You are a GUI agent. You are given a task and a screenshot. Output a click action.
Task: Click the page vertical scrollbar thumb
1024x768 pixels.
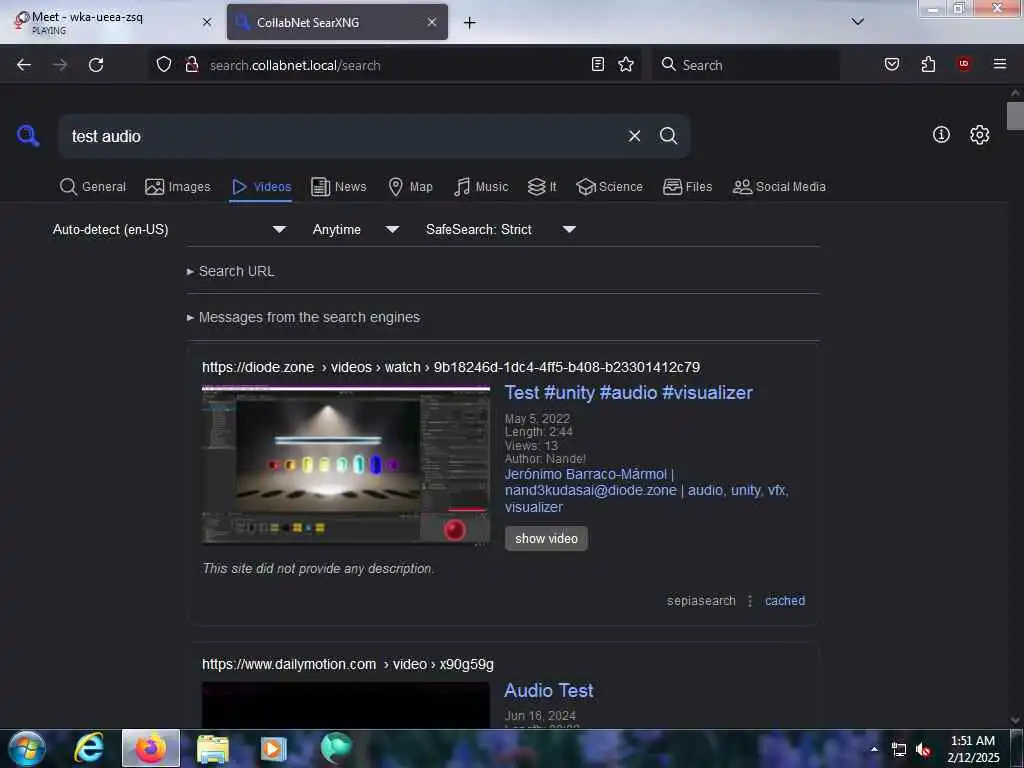point(1015,116)
